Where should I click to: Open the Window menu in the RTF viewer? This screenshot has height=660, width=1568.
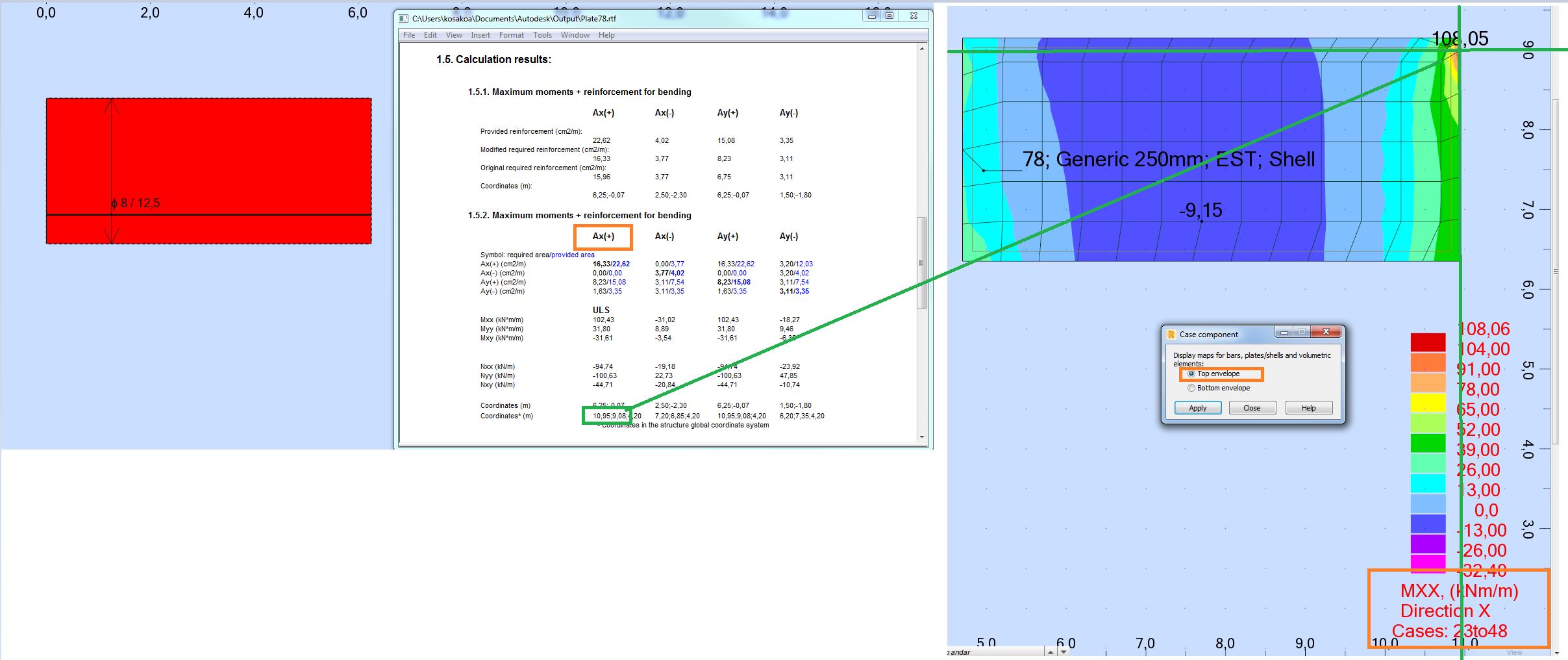tap(575, 35)
